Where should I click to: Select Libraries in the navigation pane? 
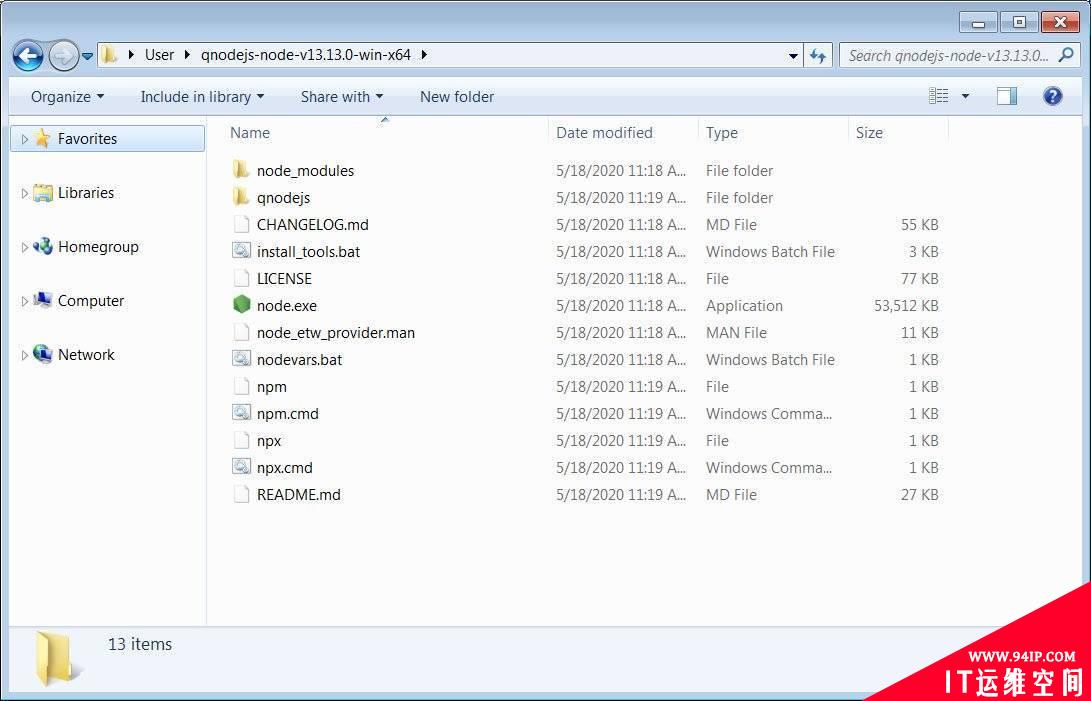[86, 193]
